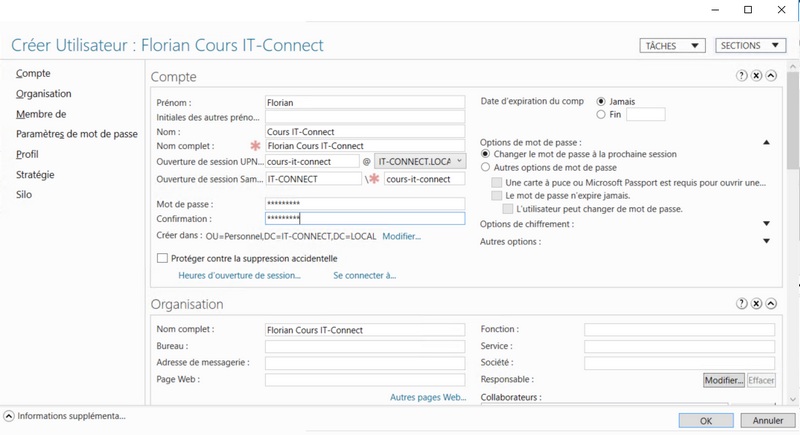Expand Options de chiffrement section
The width and height of the screenshot is (800, 435).
tap(766, 224)
